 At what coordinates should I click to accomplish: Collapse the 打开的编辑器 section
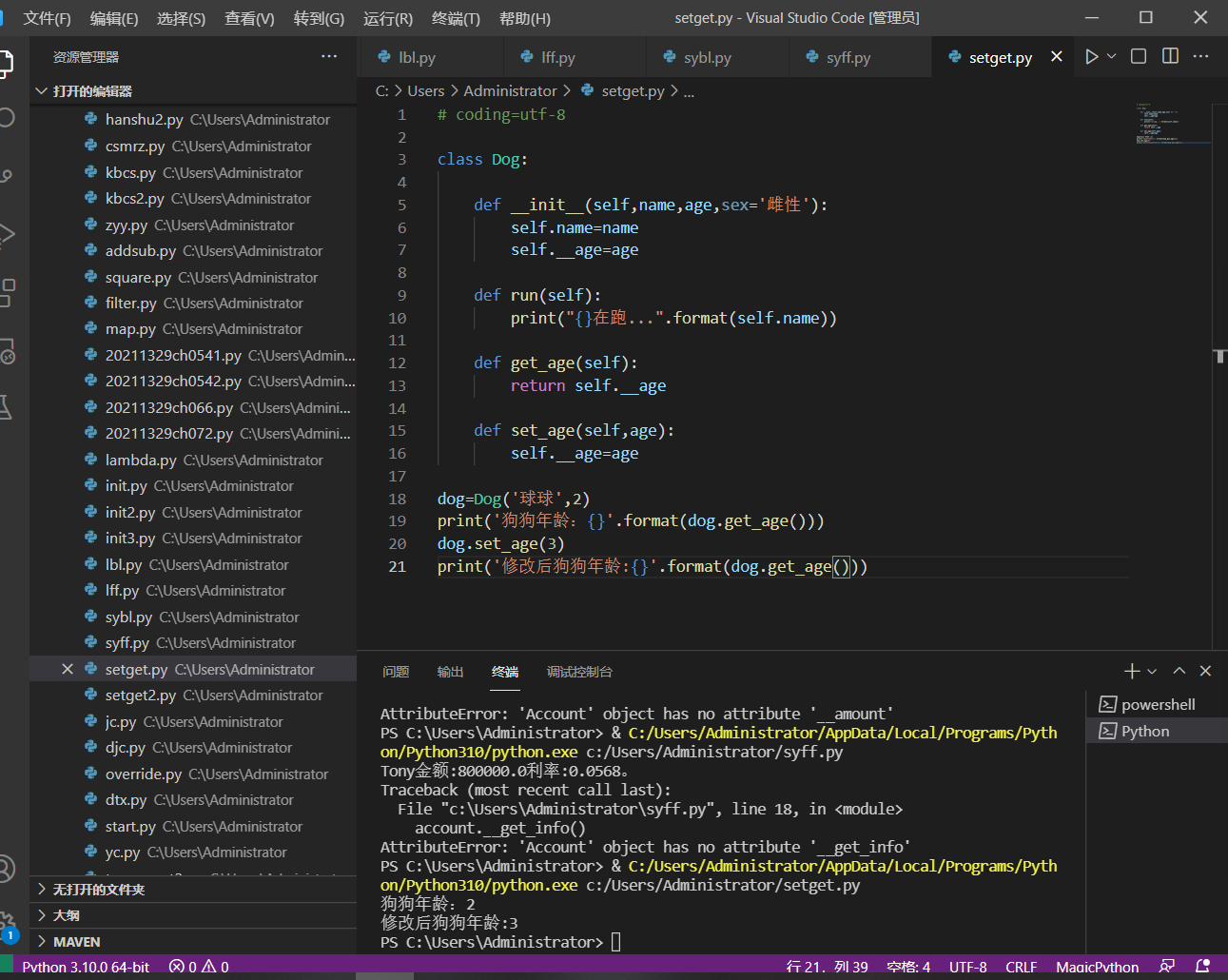pos(92,91)
